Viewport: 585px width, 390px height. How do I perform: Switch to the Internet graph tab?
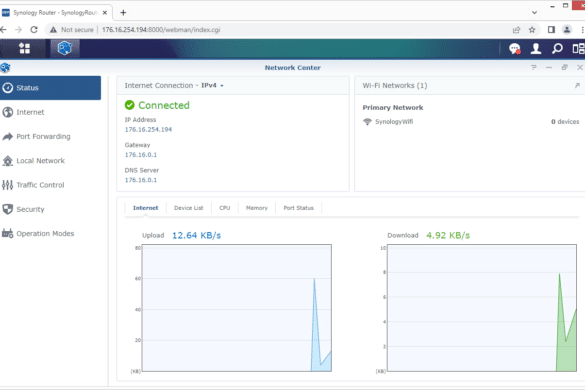pyautogui.click(x=146, y=208)
